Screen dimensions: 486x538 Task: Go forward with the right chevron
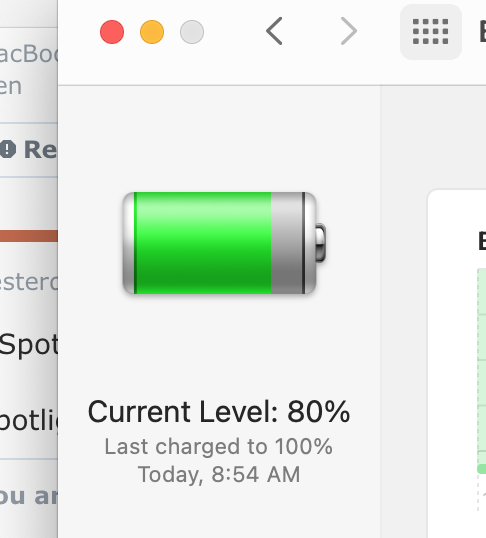[x=349, y=31]
